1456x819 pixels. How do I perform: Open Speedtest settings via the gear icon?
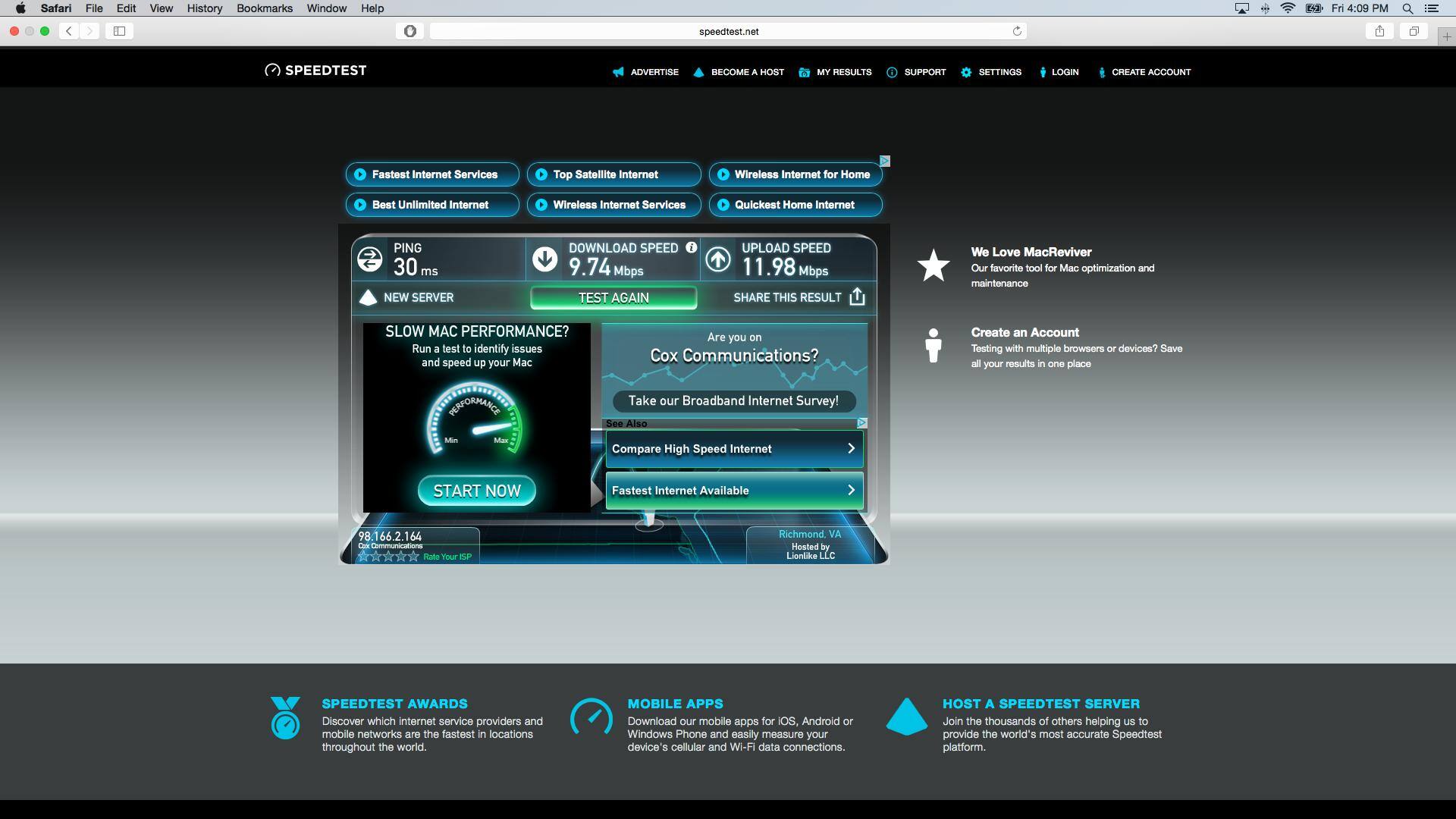click(966, 72)
